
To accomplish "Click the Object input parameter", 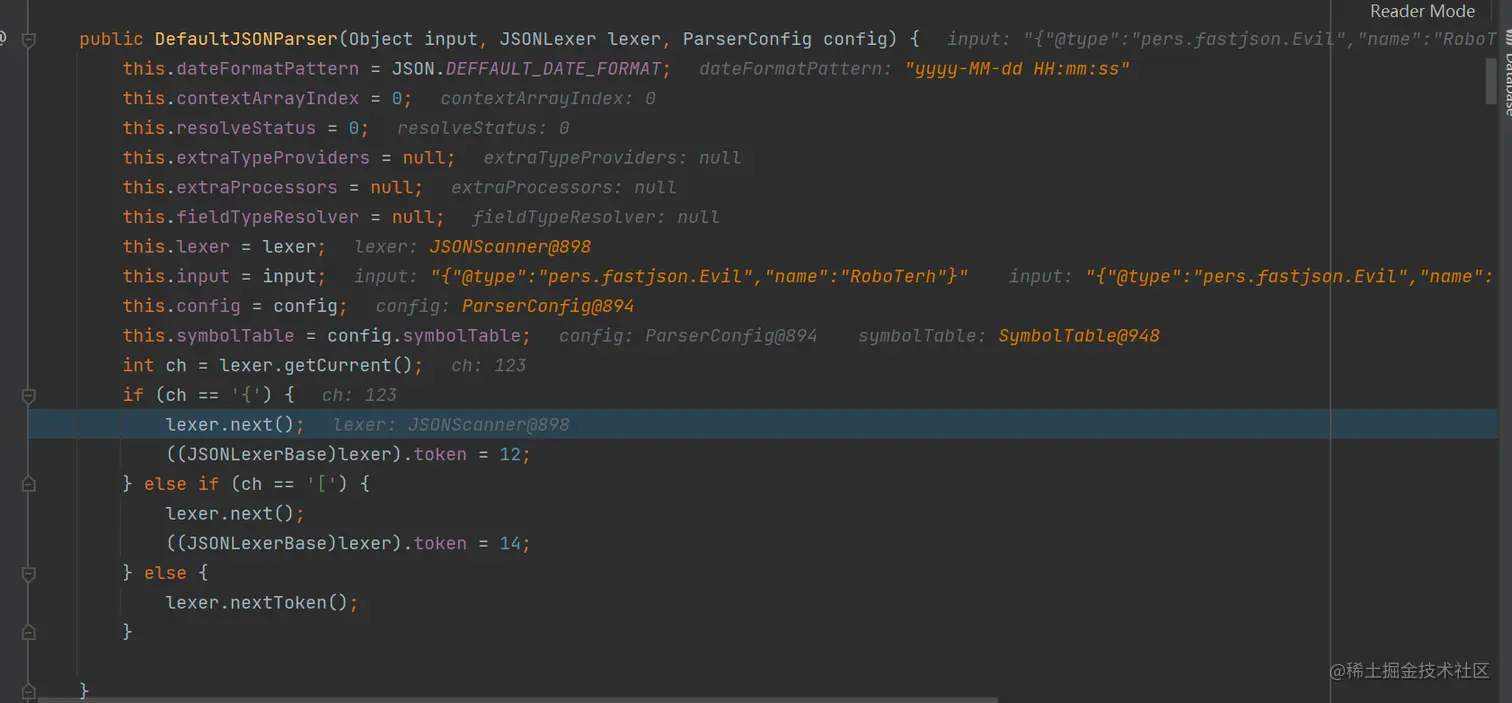I will [x=413, y=39].
